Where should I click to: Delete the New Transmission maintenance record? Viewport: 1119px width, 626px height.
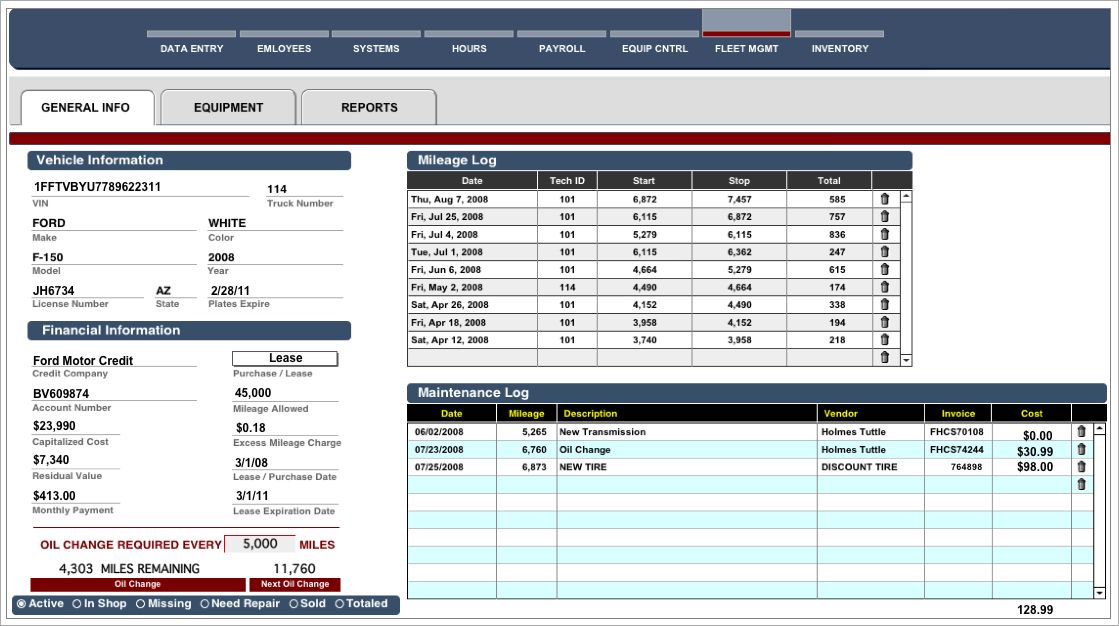(x=1080, y=432)
